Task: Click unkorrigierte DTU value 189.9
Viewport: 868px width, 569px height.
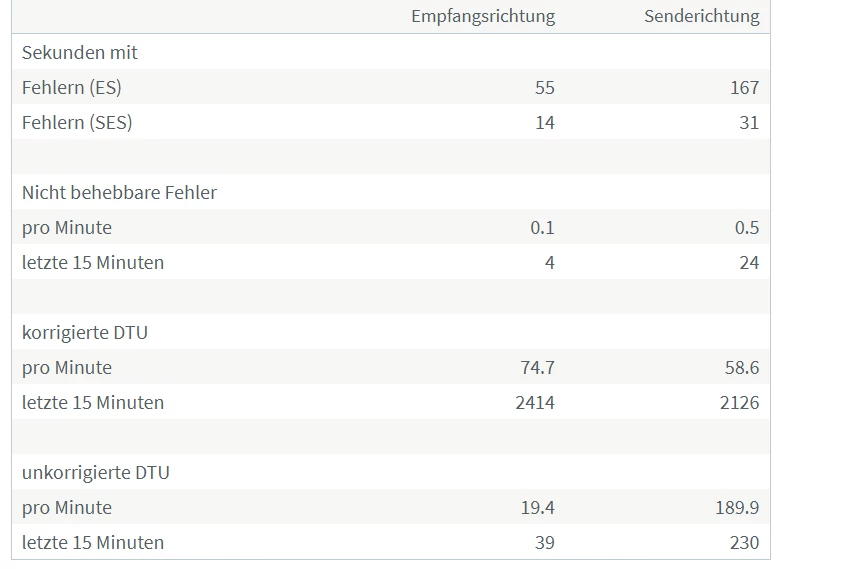Action: [x=737, y=507]
